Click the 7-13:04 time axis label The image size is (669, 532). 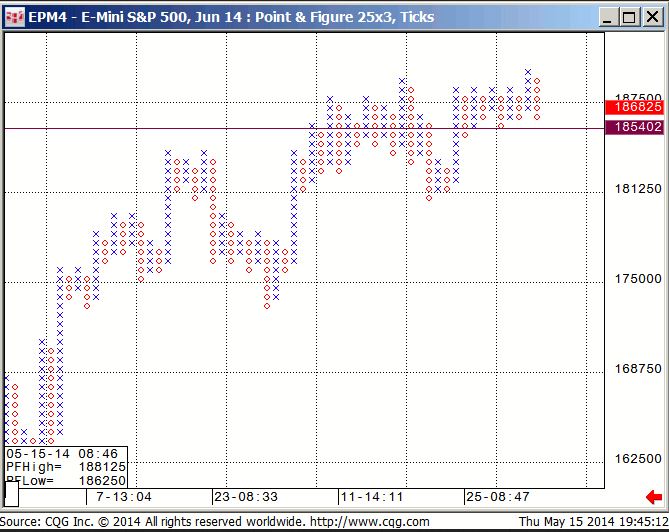(123, 496)
